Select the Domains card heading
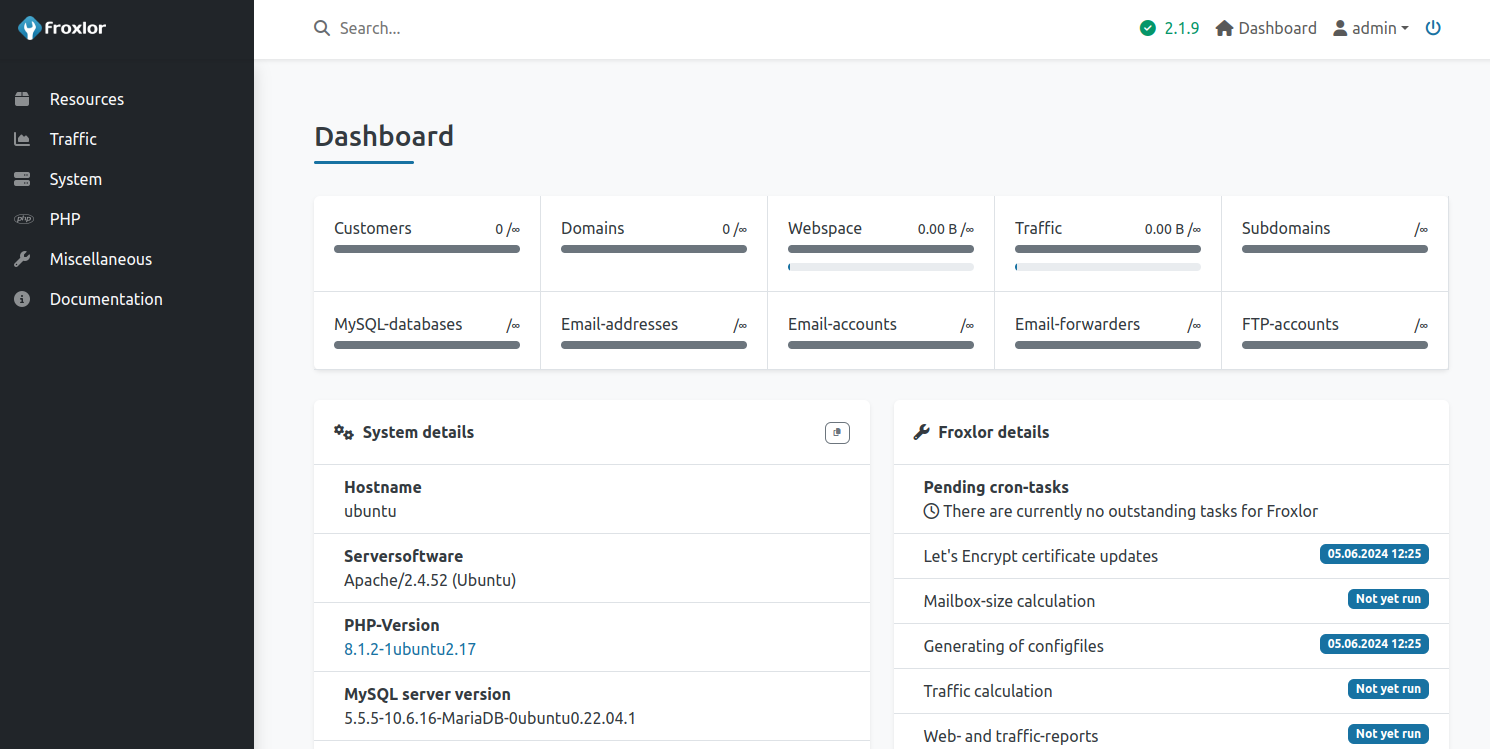 click(x=593, y=228)
